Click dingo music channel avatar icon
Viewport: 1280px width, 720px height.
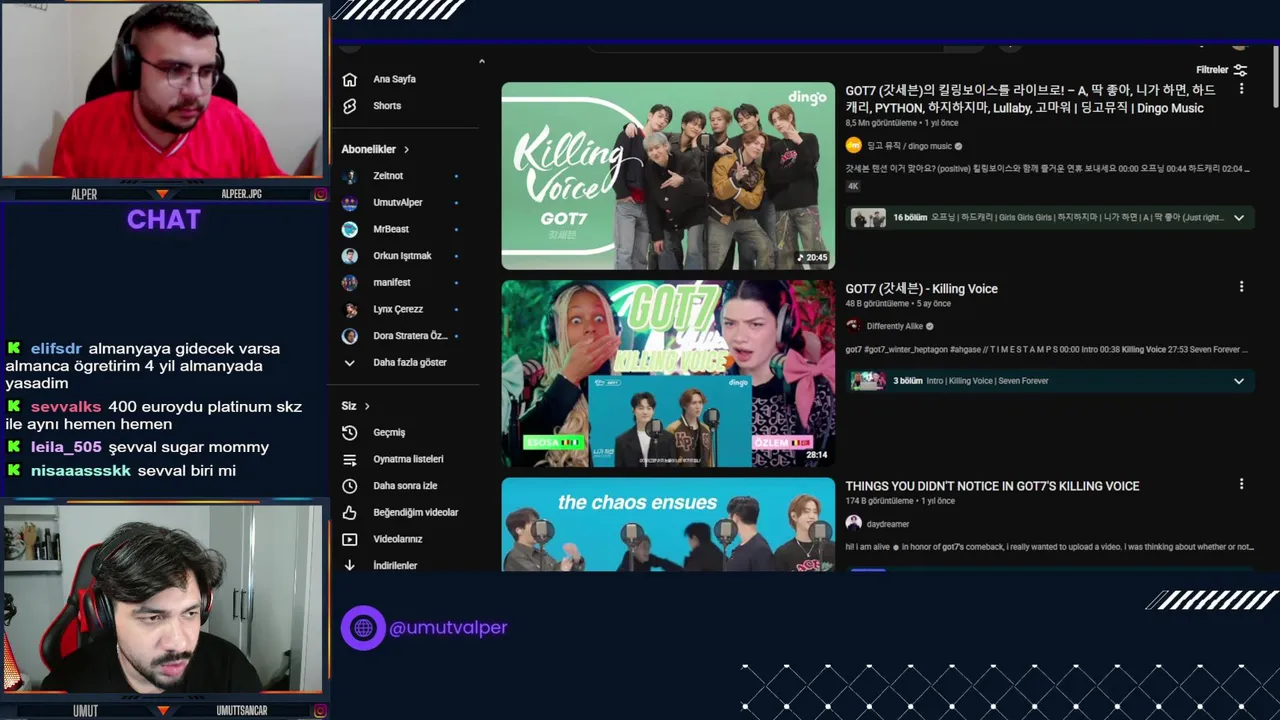click(853, 146)
